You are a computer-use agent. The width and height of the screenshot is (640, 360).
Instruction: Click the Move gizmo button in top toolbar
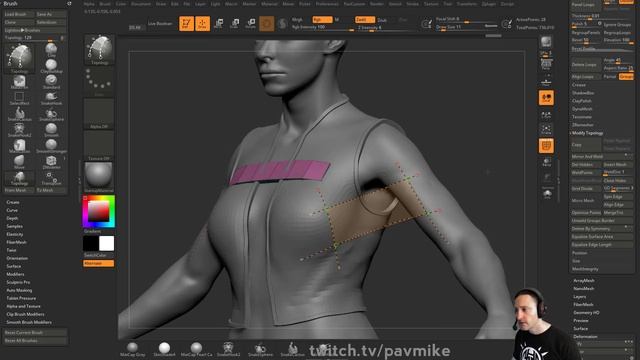218,23
